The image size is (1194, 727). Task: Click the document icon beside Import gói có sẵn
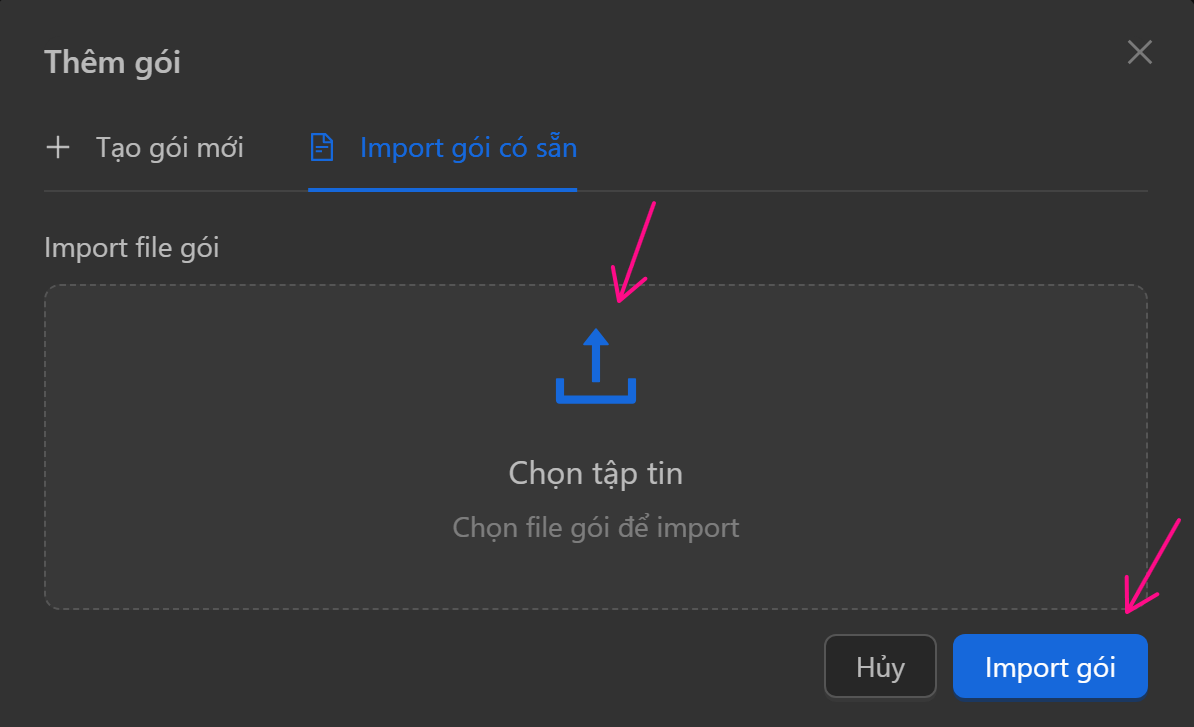click(321, 148)
